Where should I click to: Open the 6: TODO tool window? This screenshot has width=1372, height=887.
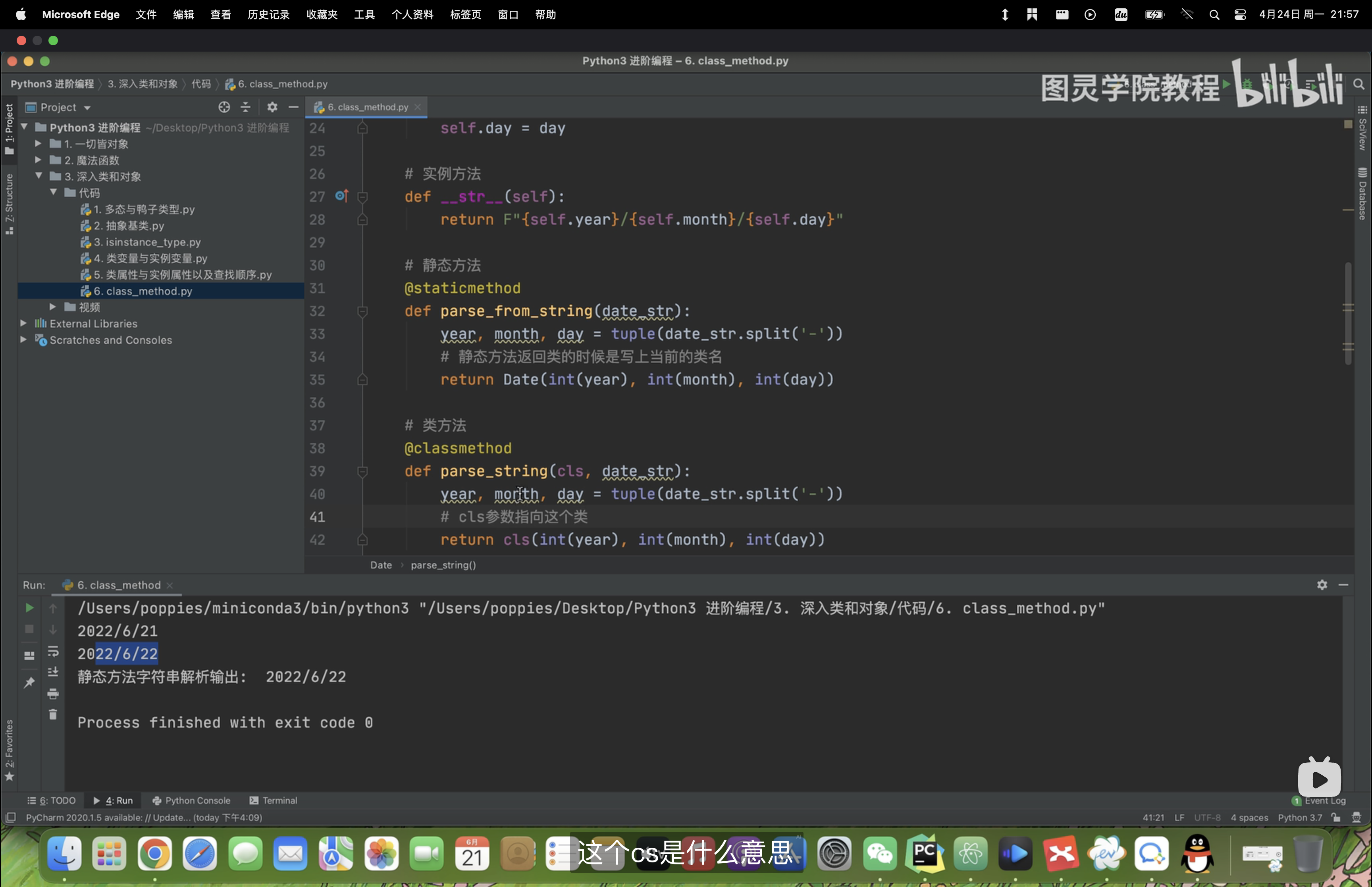(x=51, y=800)
